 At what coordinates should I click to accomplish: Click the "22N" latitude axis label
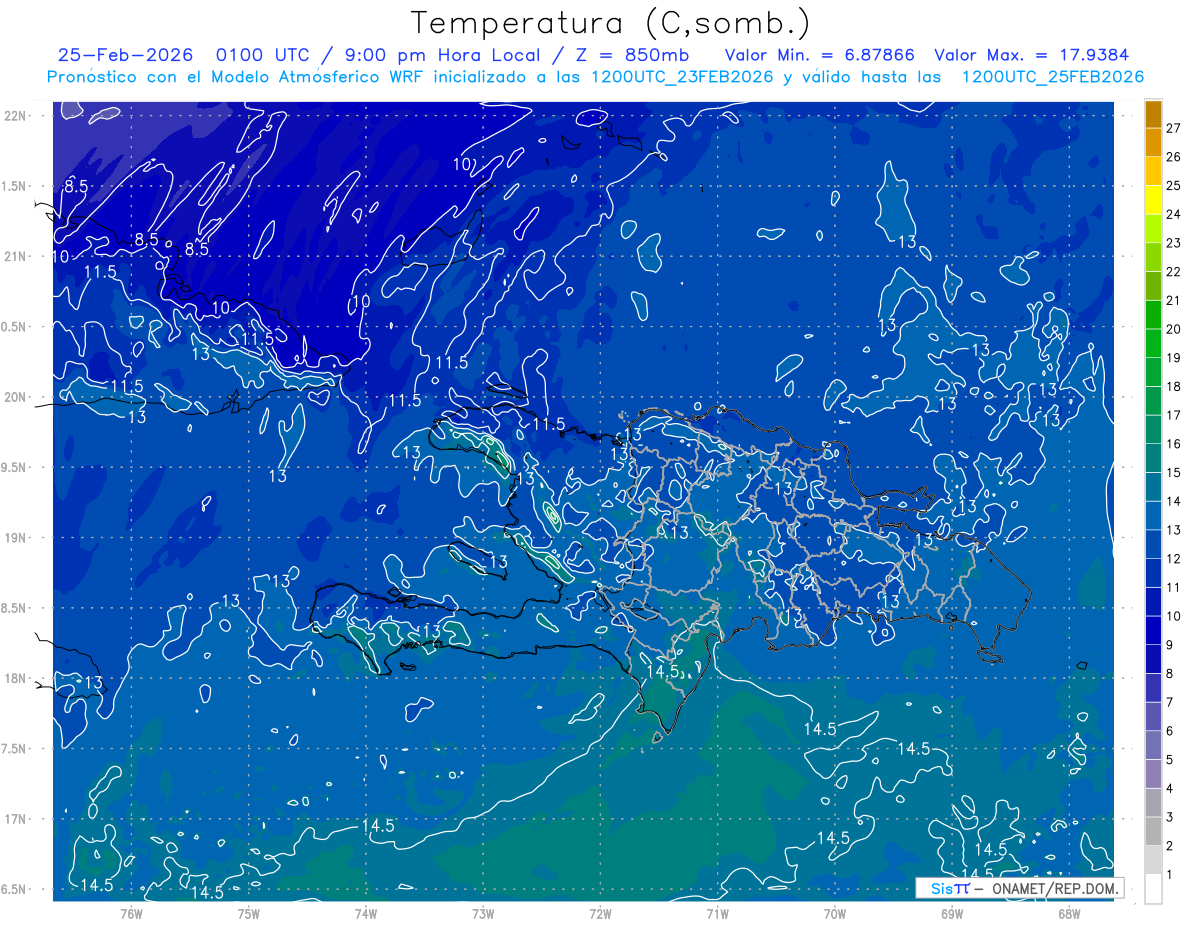click(x=14, y=116)
